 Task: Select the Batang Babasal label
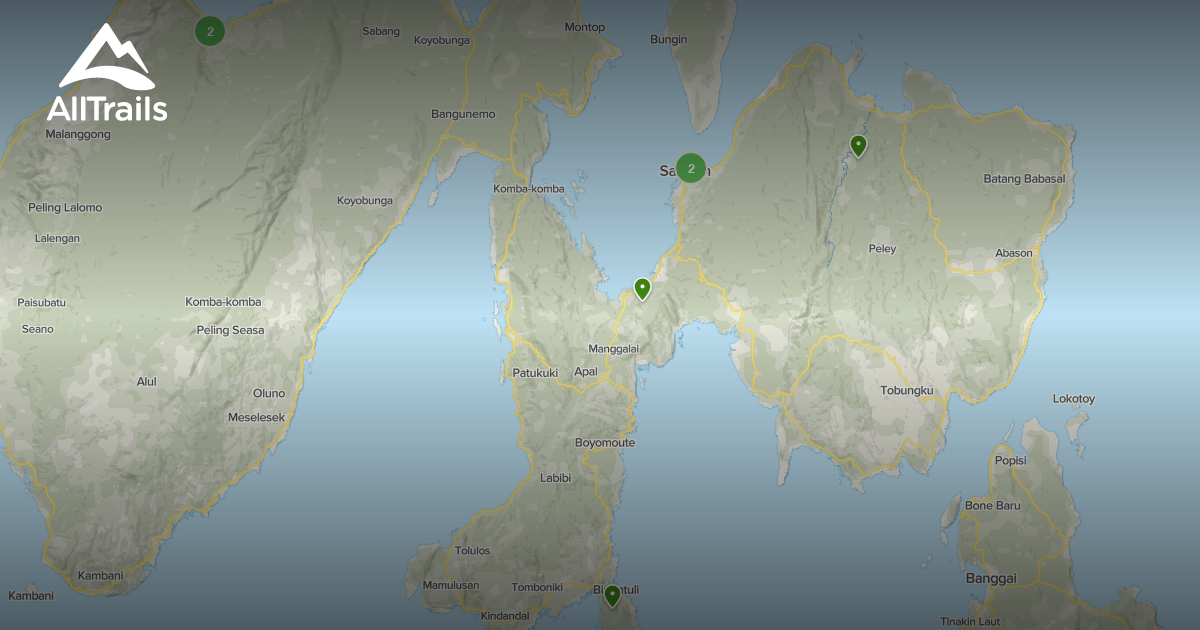coord(1023,181)
